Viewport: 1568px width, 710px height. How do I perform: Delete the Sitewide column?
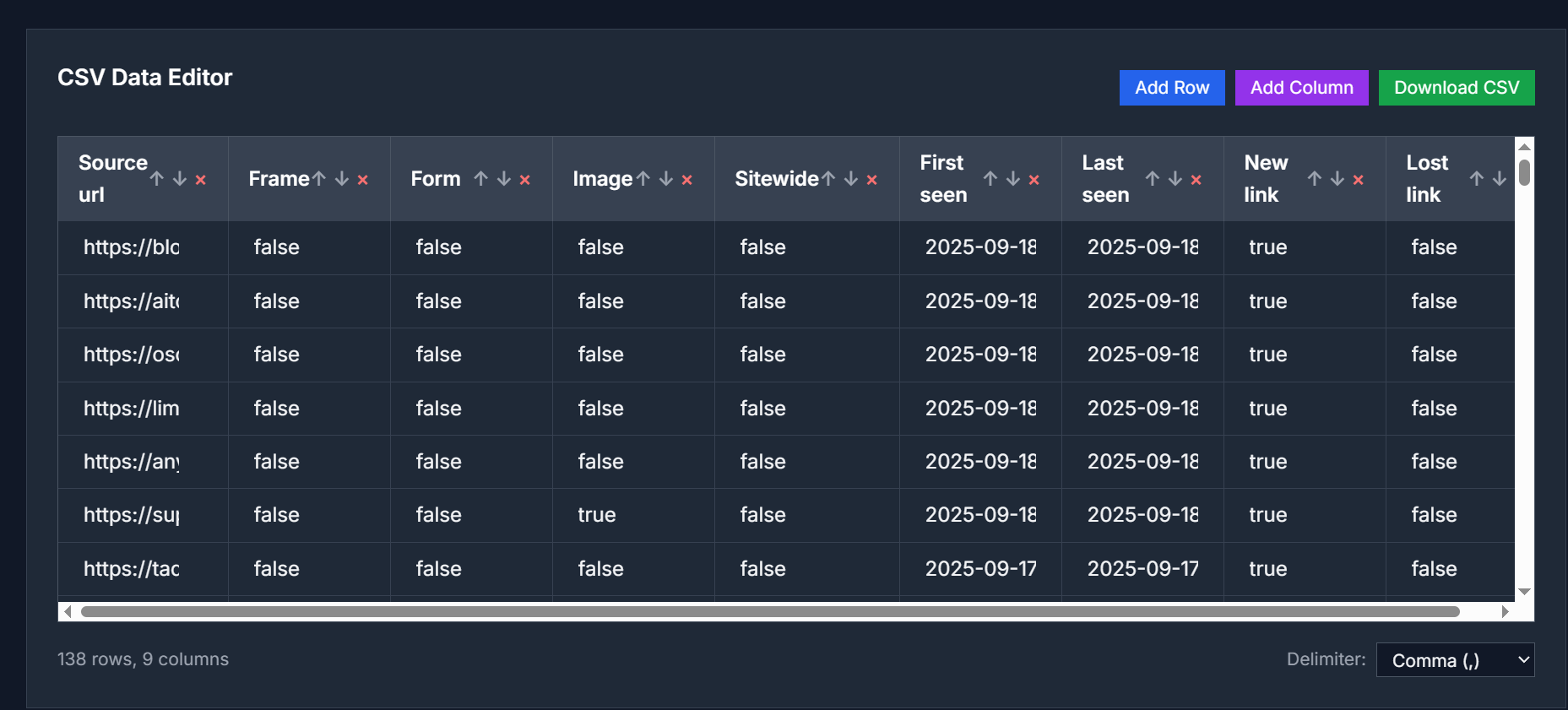click(x=872, y=179)
